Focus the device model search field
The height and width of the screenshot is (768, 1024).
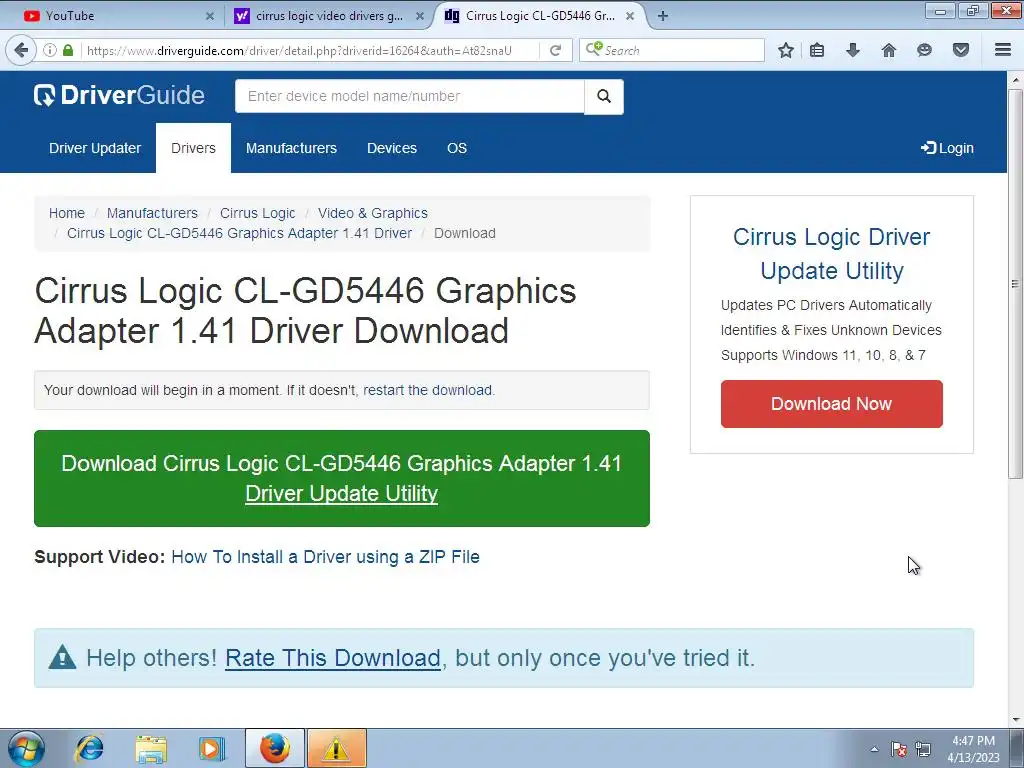click(409, 97)
